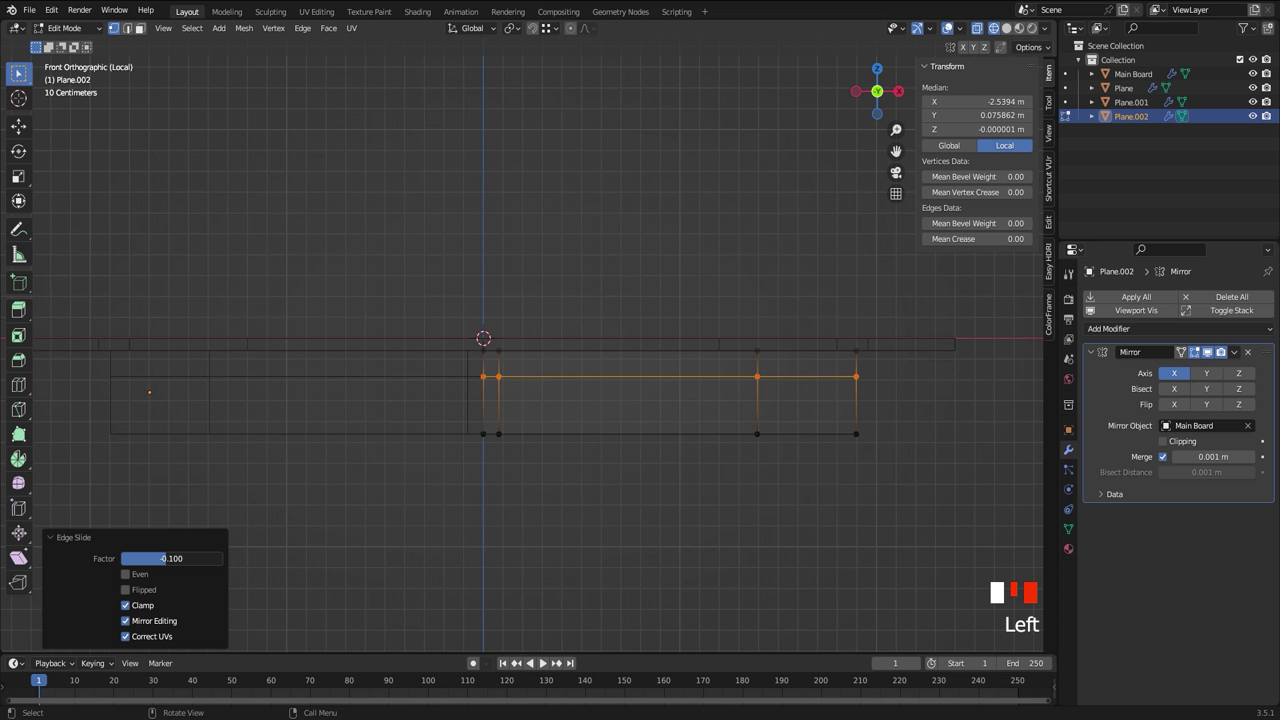Select the Move tool in the left toolbar

coord(18,126)
